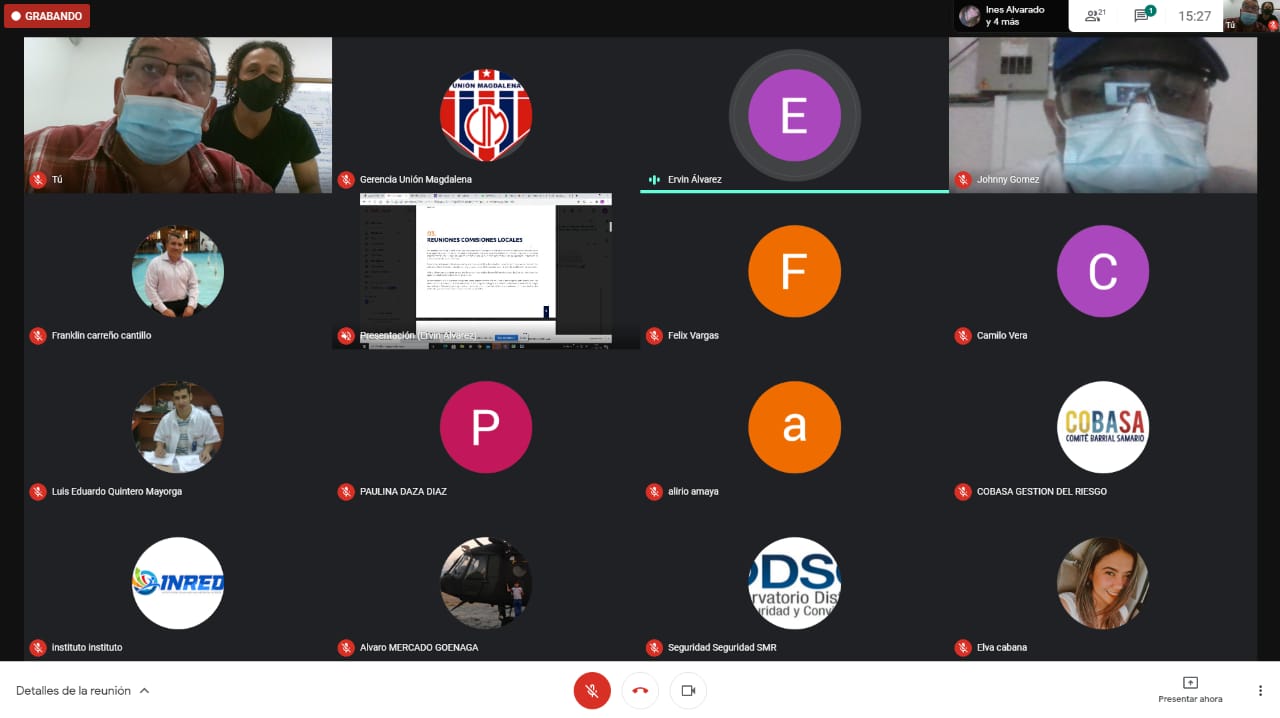The width and height of the screenshot is (1280, 718).
Task: Hang up the call with red phone button
Action: click(x=640, y=690)
